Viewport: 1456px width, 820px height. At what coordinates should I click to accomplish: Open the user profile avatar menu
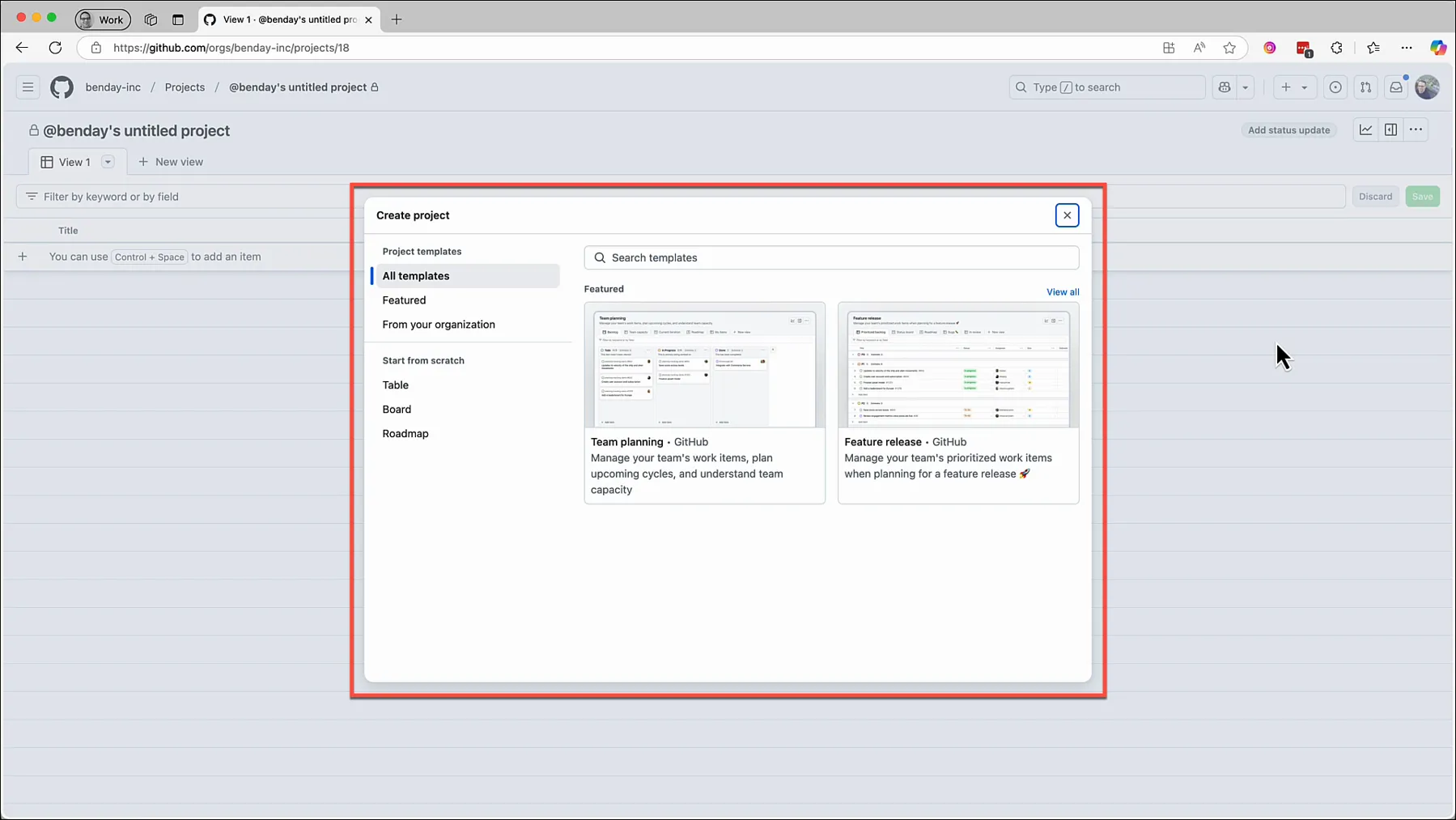(x=1427, y=87)
